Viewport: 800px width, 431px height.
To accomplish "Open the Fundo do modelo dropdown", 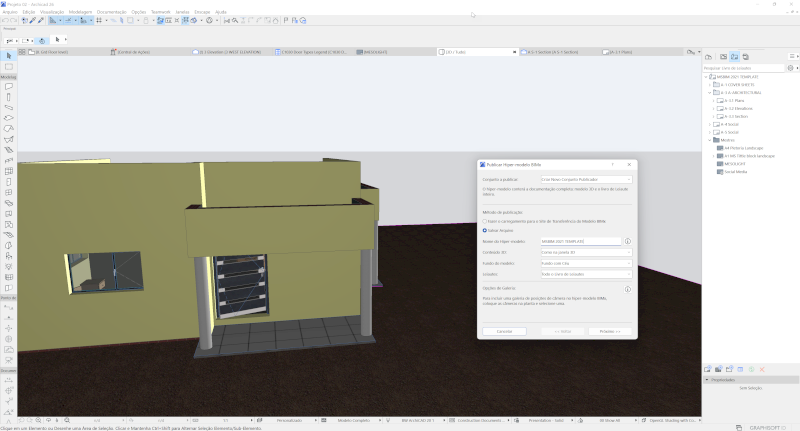I will click(585, 262).
